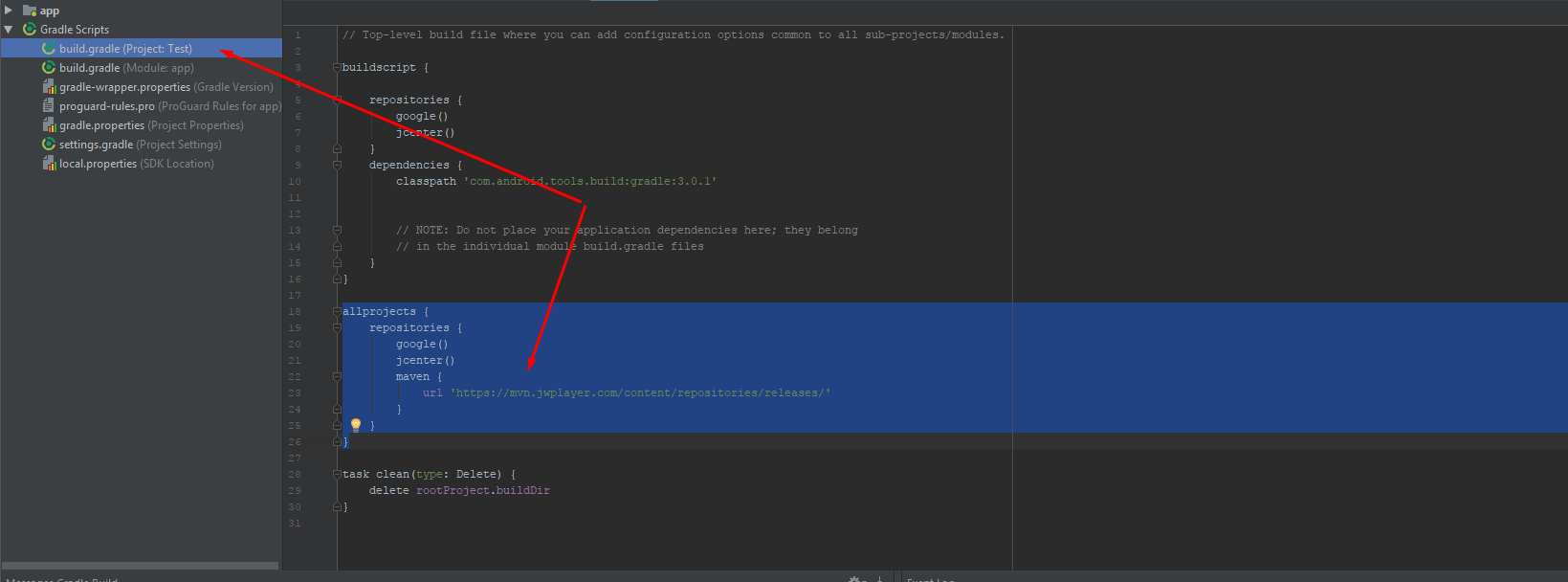
Task: Select 'local.properties (SDK Location)' label
Action: (137, 164)
